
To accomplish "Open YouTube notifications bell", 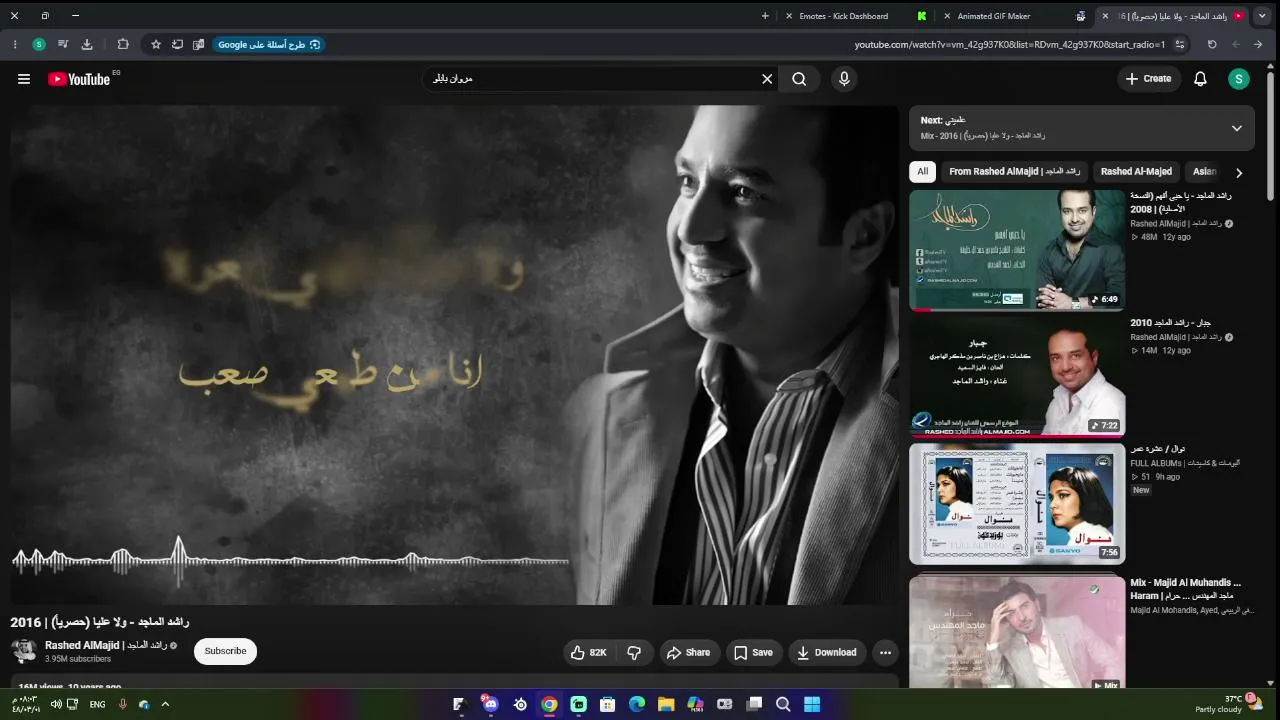I will [1200, 79].
